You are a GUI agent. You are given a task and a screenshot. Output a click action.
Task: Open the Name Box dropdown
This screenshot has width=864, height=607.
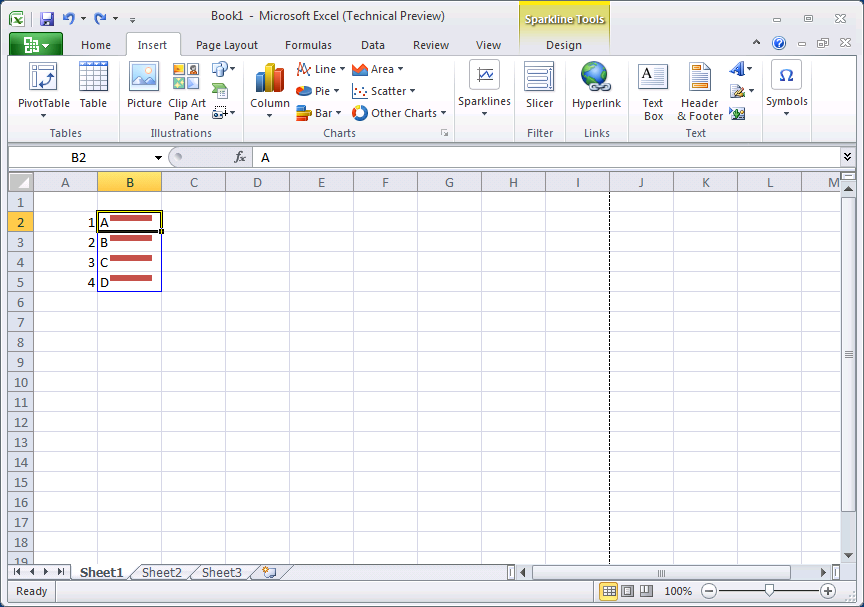coord(158,158)
